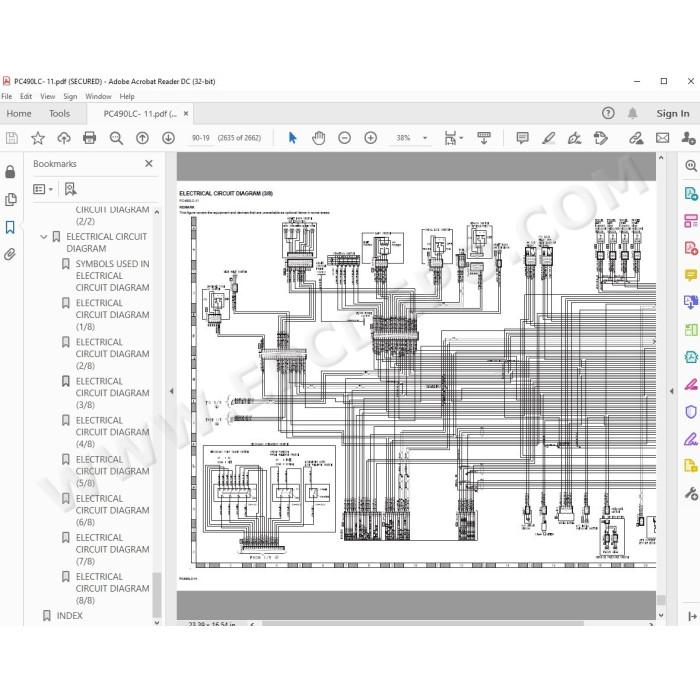Close the Bookmarks panel
This screenshot has width=700, height=700.
[149, 164]
